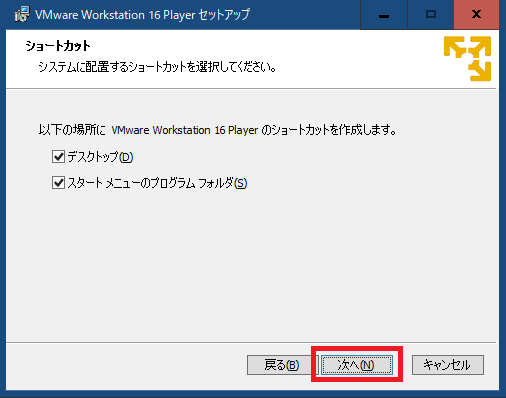
Task: Proceed with the 次へ(N) button
Action: tap(357, 365)
